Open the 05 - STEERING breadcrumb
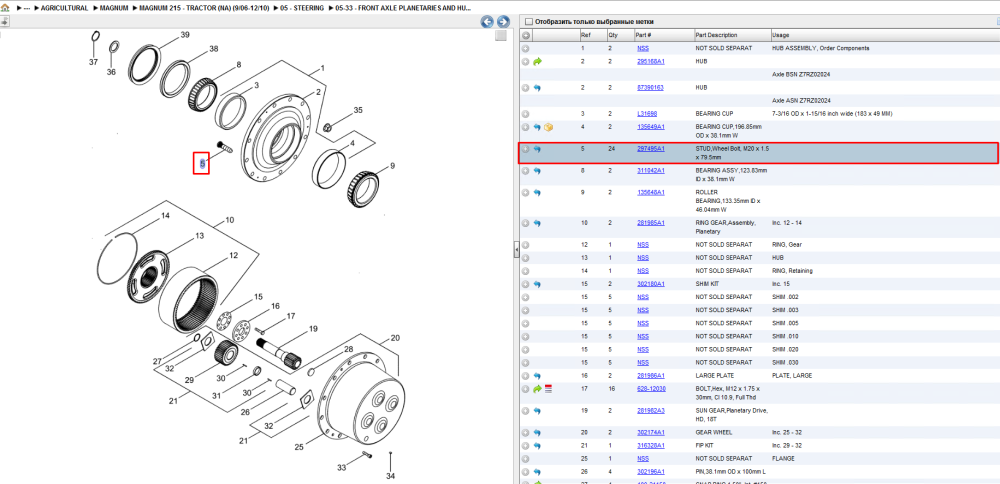1000x484 pixels. [302, 8]
